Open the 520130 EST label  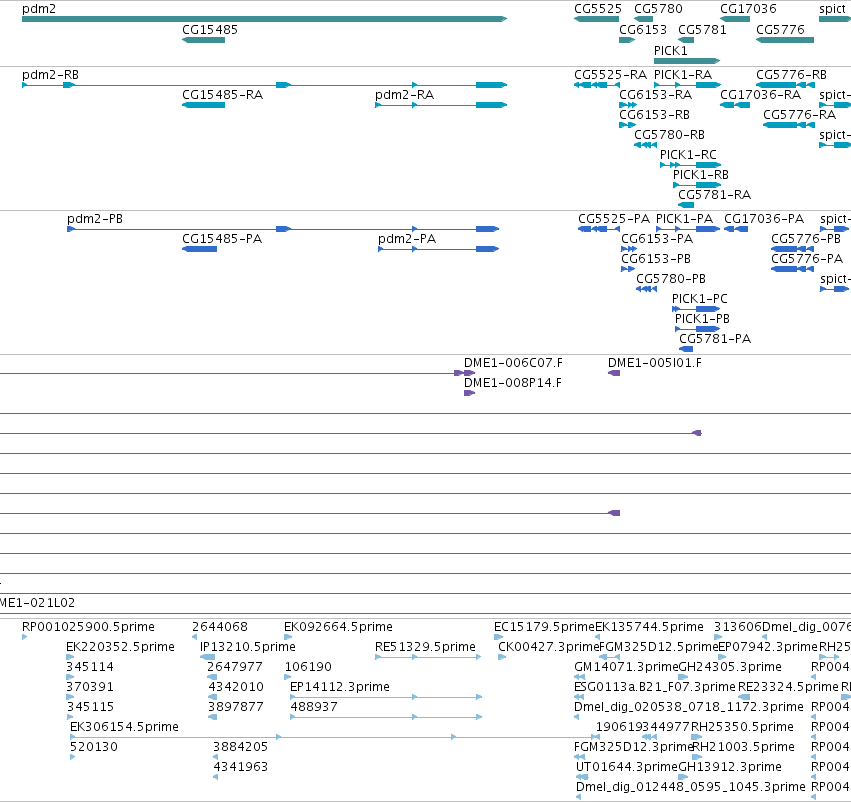(x=93, y=747)
